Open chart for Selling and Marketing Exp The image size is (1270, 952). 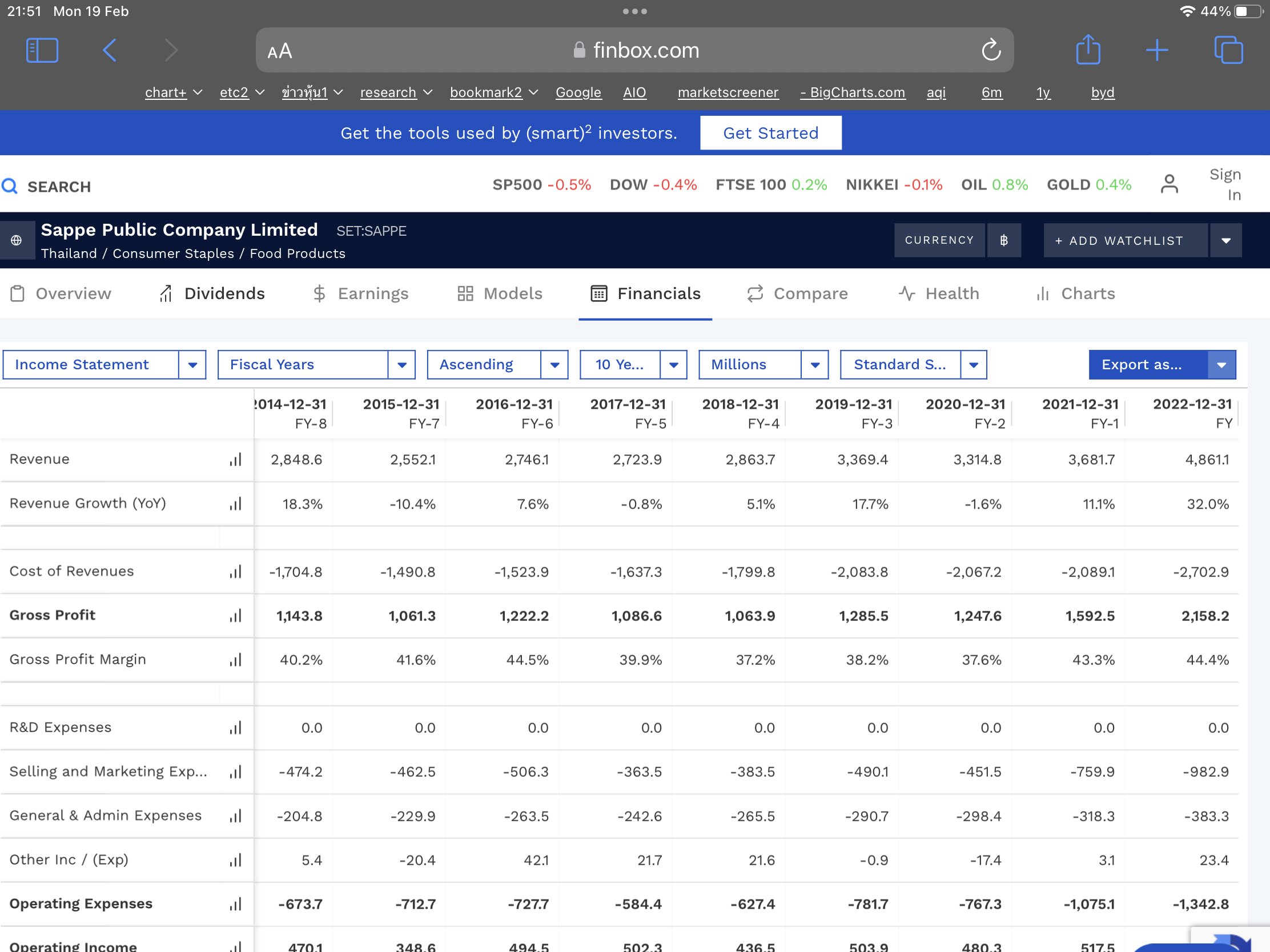pyautogui.click(x=235, y=772)
